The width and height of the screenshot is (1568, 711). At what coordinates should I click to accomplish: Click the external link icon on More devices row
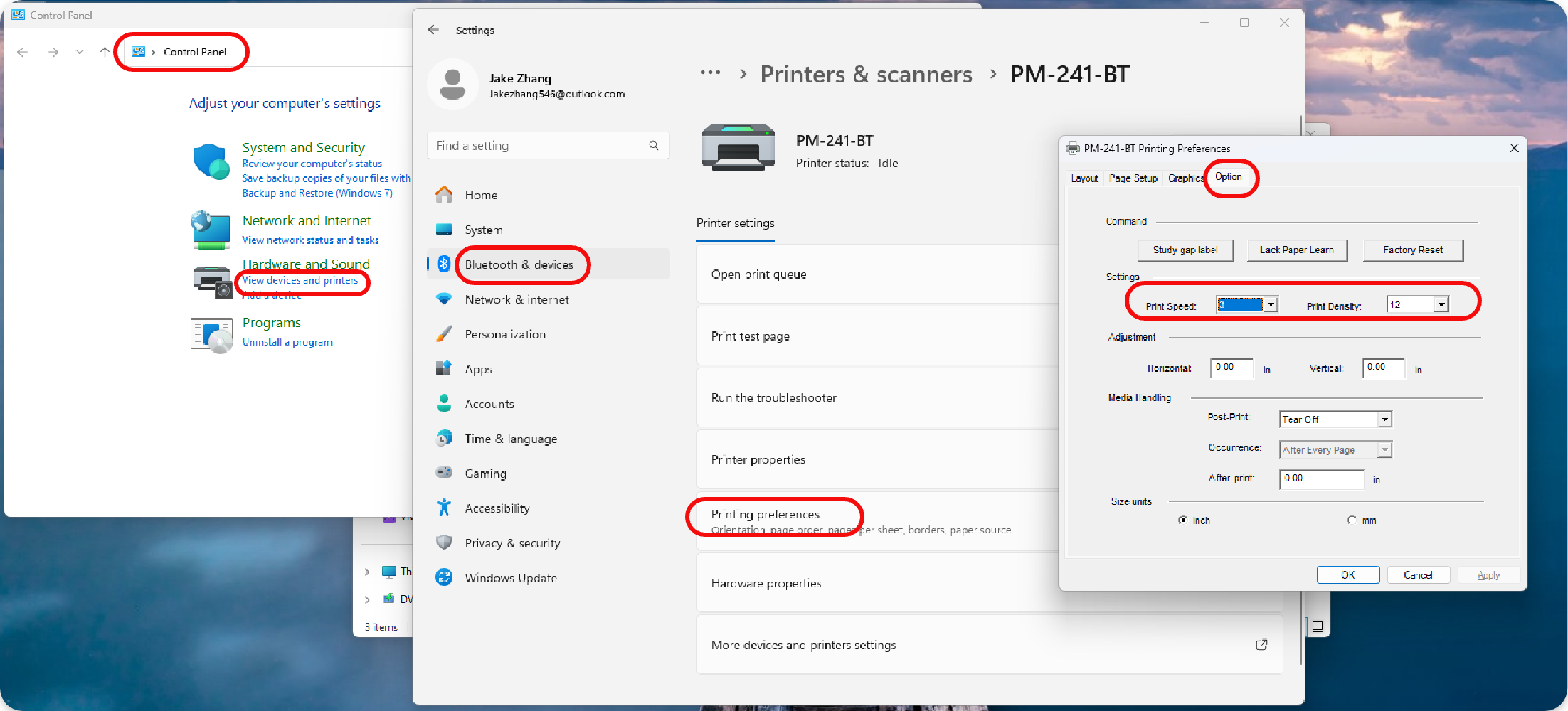coord(1261,645)
